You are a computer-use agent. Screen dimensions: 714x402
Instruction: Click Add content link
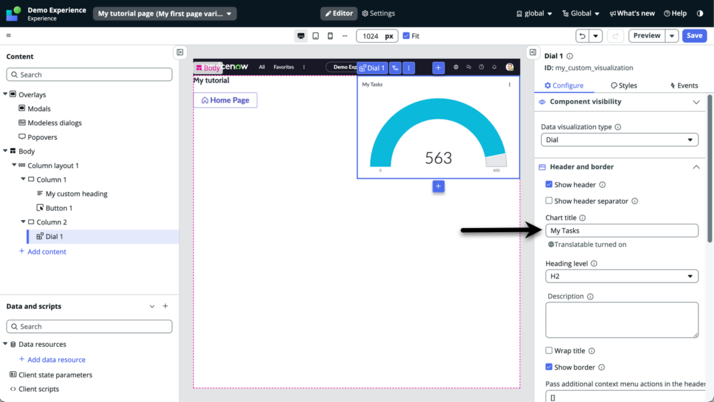[43, 251]
